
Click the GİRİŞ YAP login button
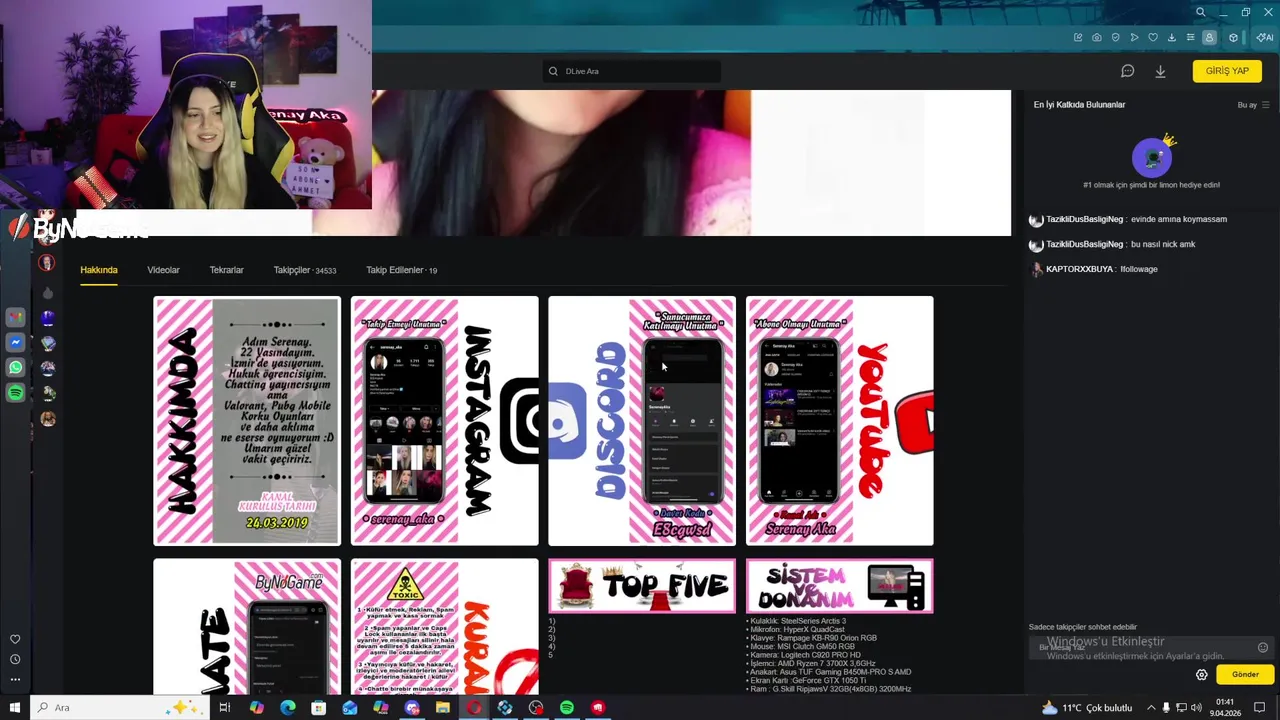pyautogui.click(x=1227, y=71)
